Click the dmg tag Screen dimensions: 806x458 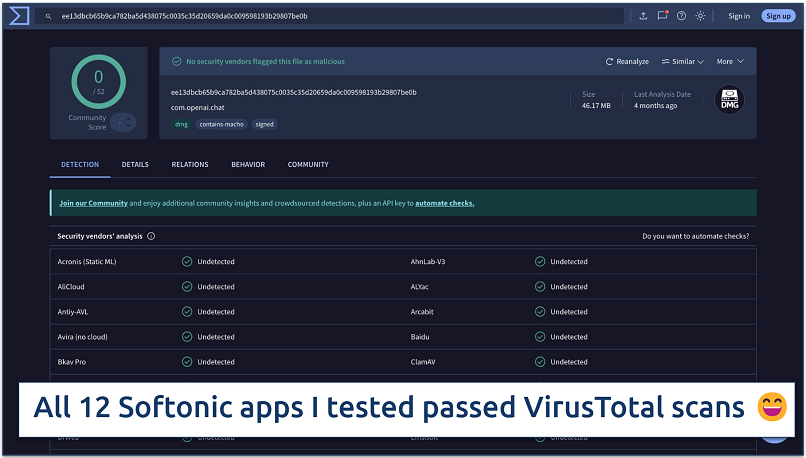click(181, 124)
